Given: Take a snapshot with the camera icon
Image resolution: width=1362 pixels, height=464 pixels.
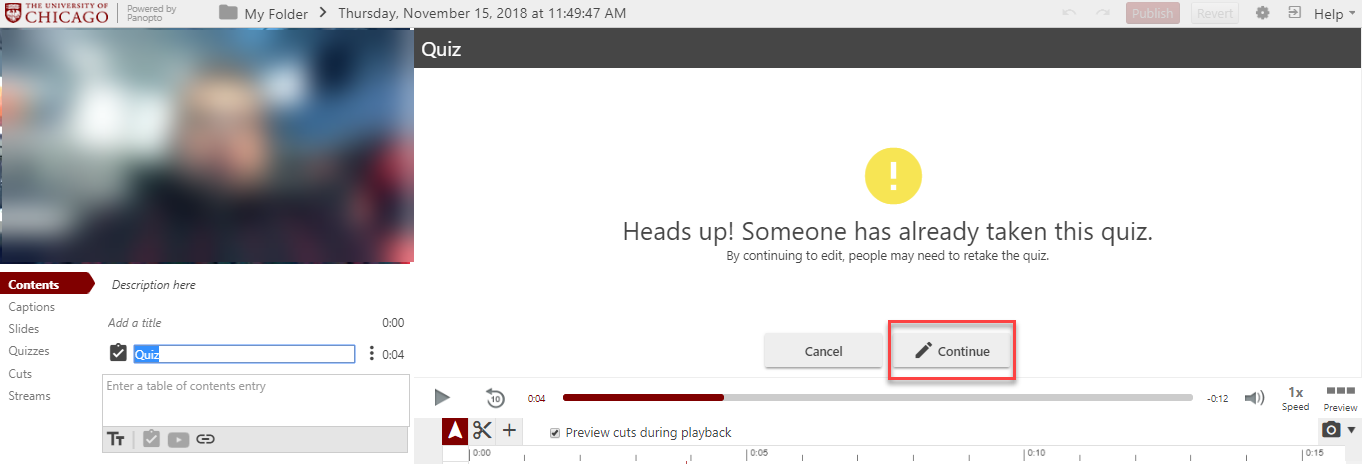Looking at the screenshot, I should click(x=1331, y=430).
